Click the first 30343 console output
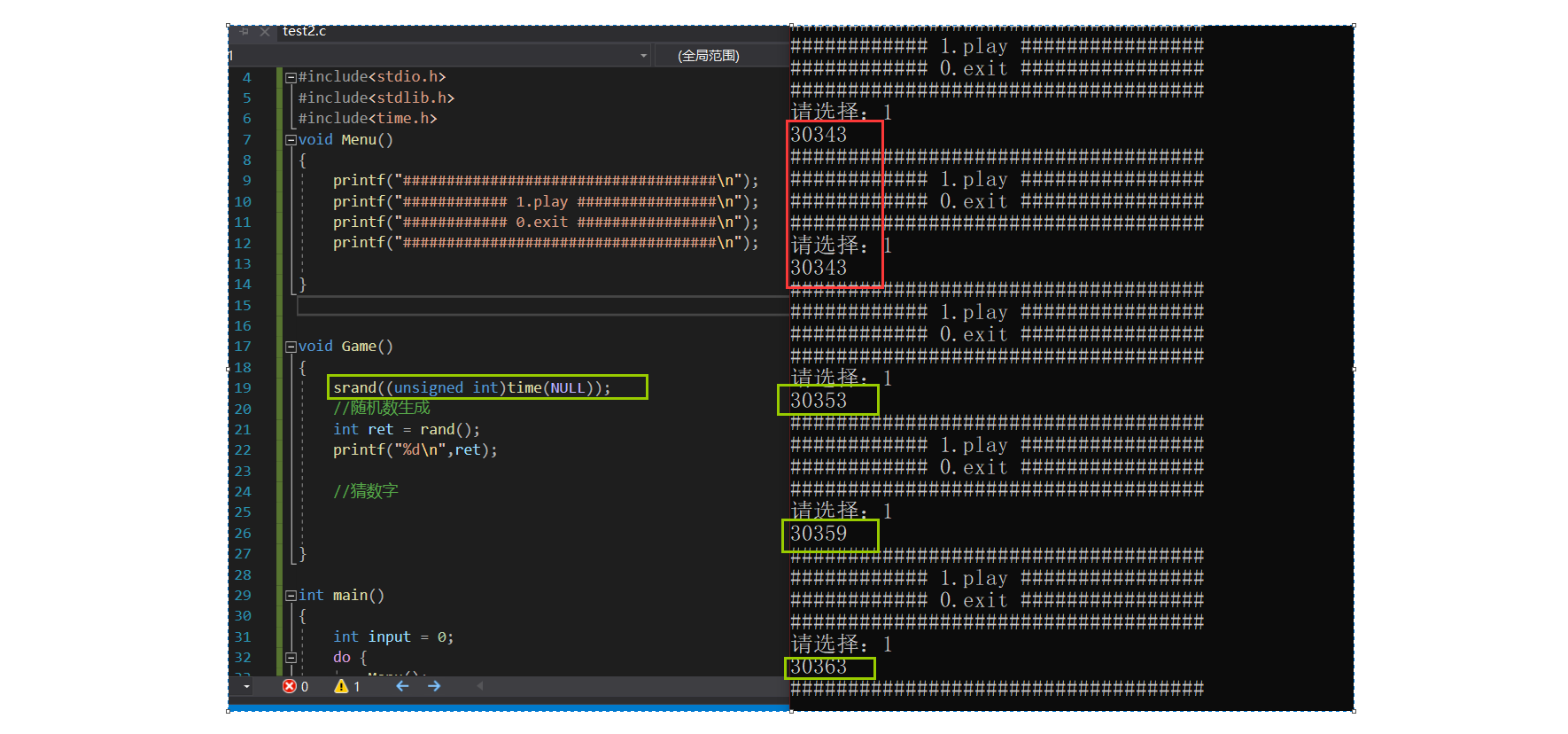Viewport: 1568px width, 734px height. 819,135
